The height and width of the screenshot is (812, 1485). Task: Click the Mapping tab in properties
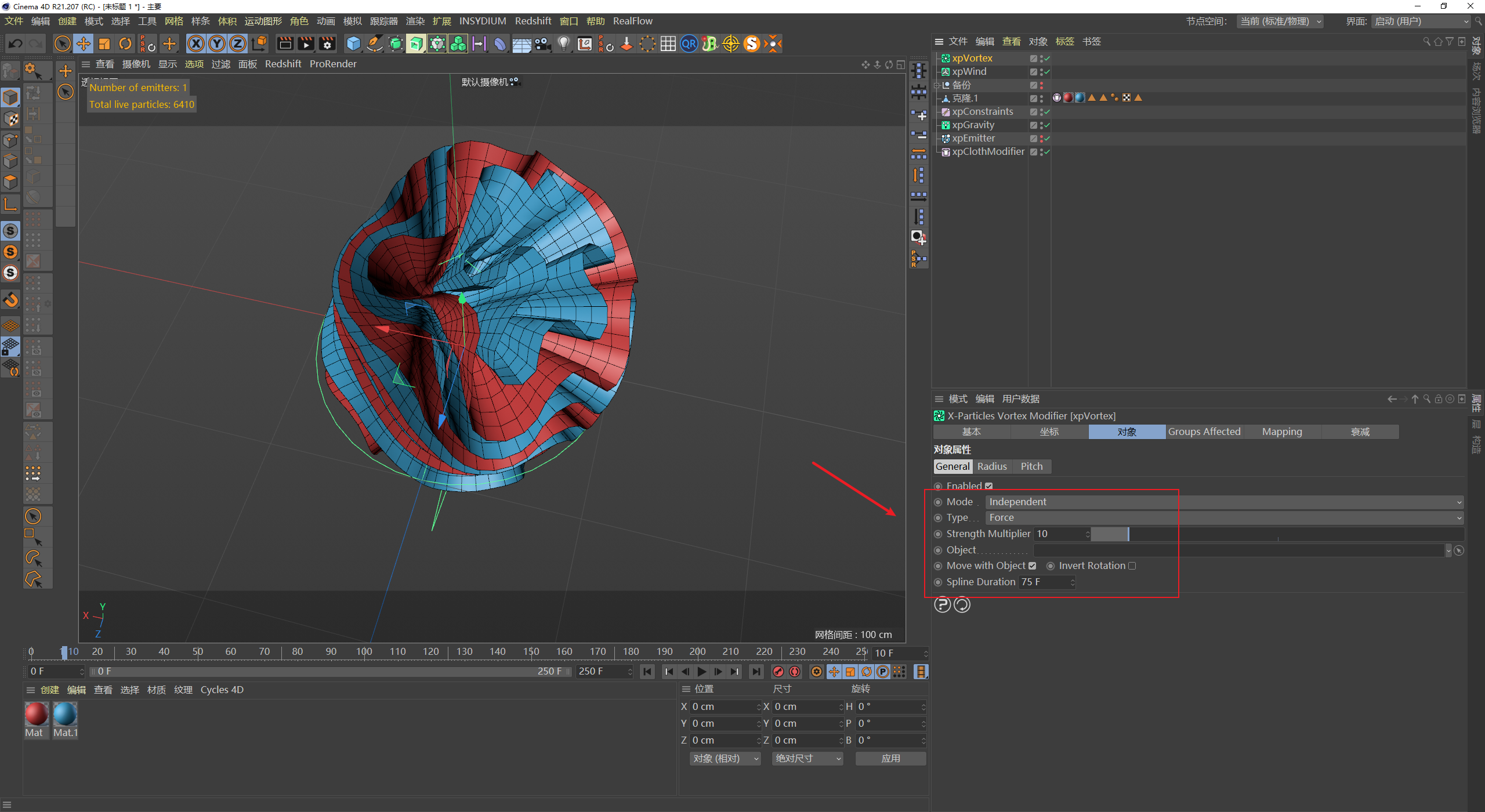1283,431
